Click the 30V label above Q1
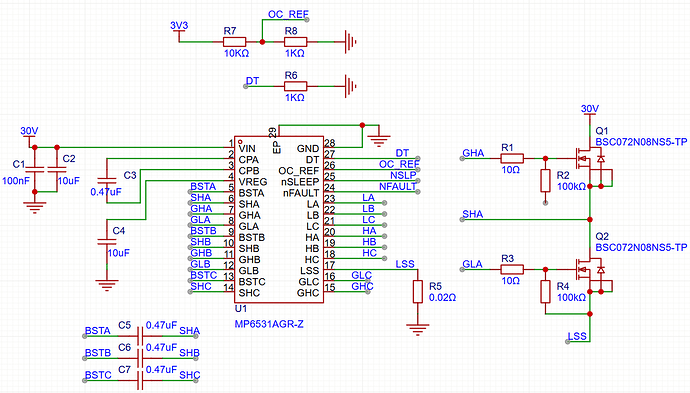 pyautogui.click(x=590, y=109)
